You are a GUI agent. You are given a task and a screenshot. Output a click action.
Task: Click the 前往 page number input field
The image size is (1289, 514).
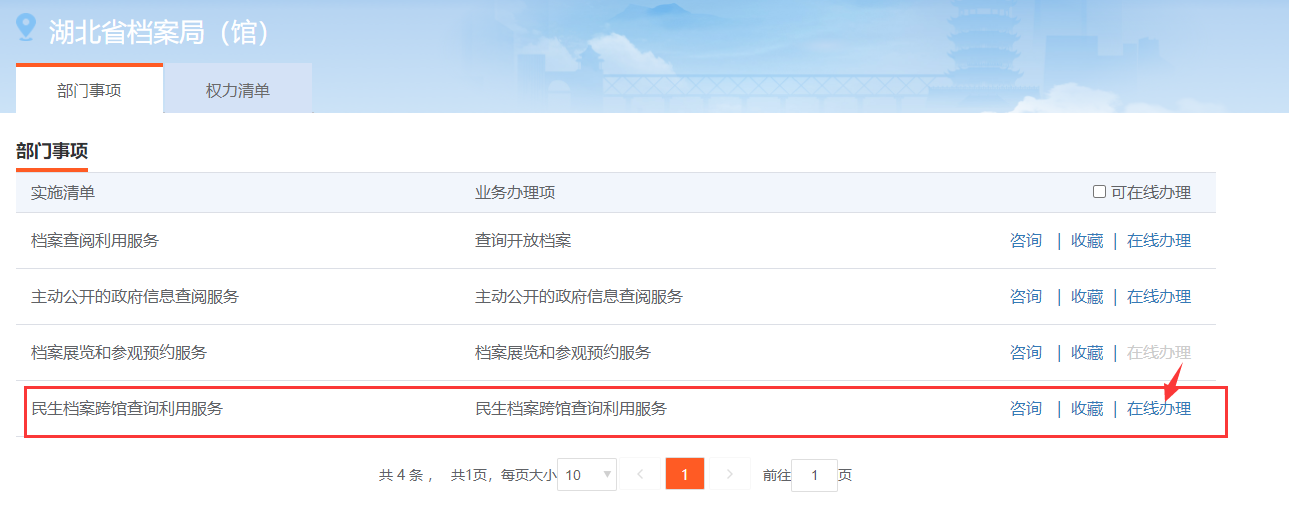click(x=814, y=476)
